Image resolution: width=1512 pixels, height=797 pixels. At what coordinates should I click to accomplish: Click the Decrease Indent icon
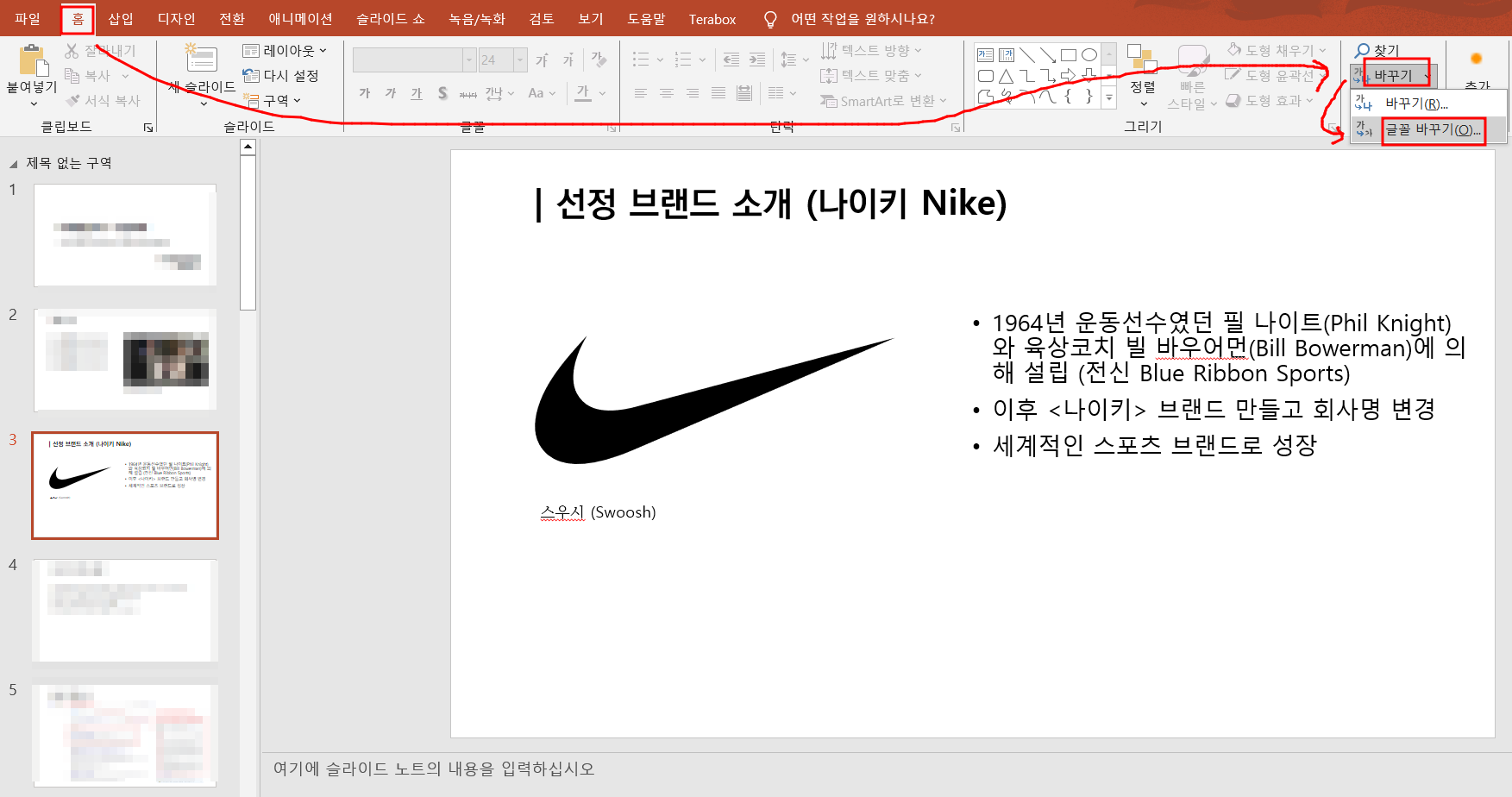(x=731, y=60)
